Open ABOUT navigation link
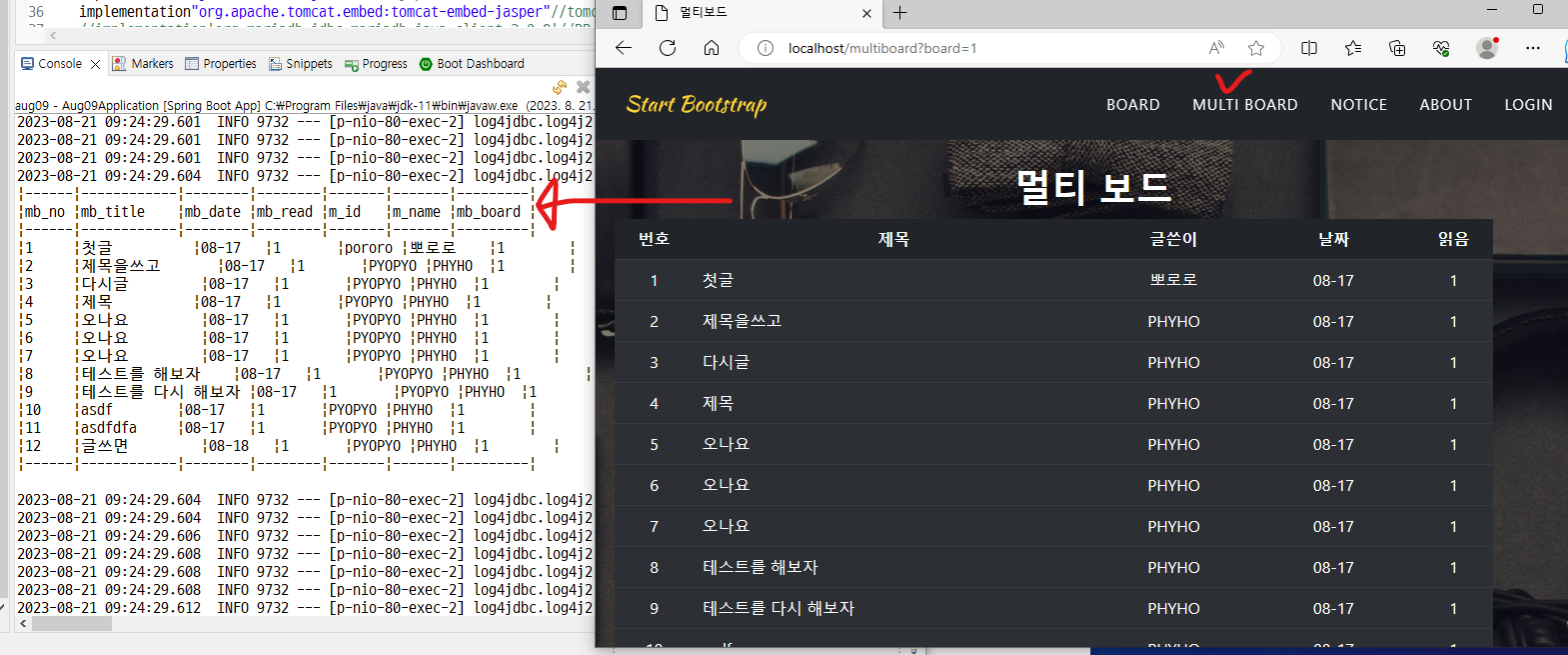The width and height of the screenshot is (1568, 655). (1446, 105)
